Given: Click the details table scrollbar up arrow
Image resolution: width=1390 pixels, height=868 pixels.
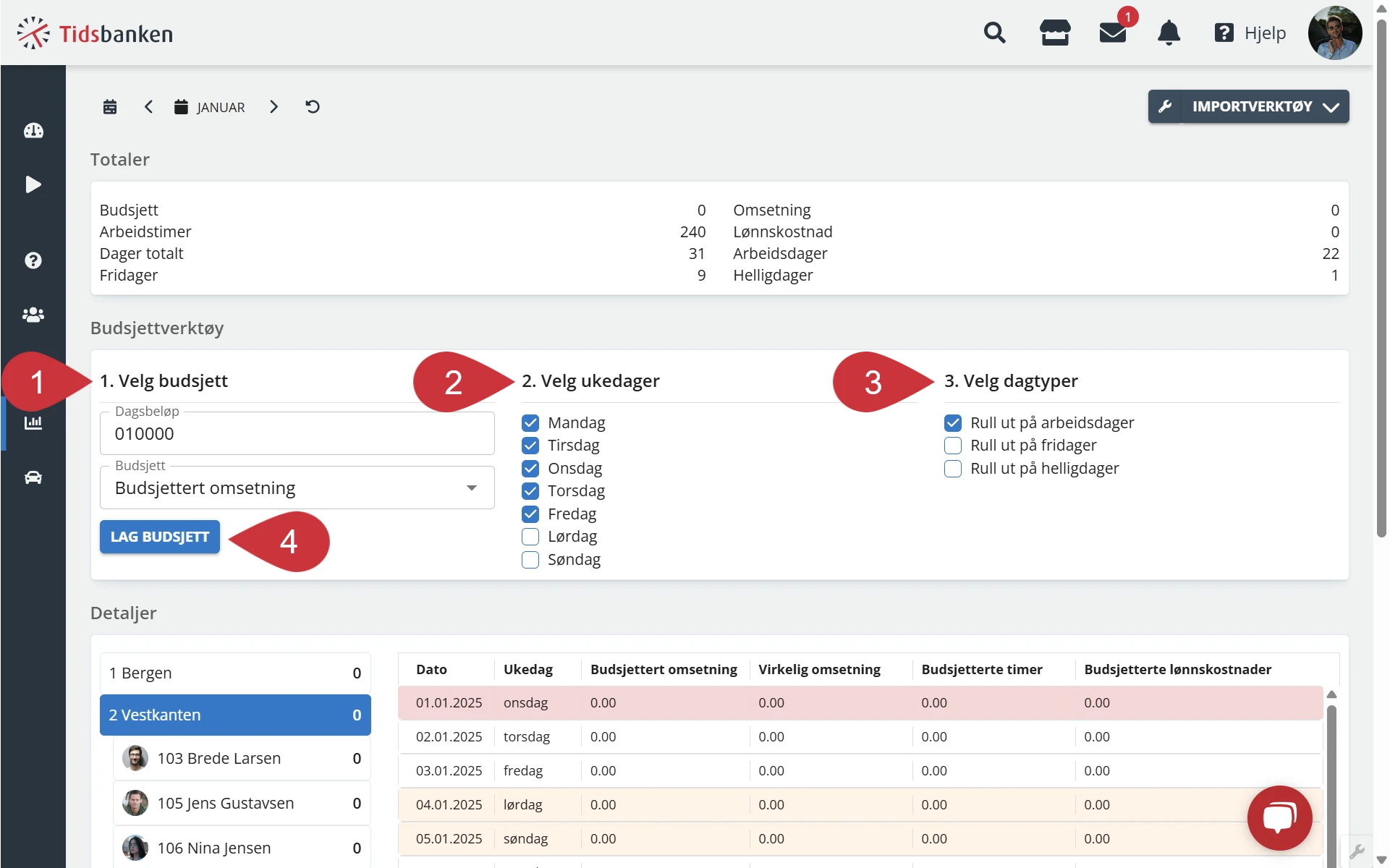Looking at the screenshot, I should pyautogui.click(x=1331, y=694).
